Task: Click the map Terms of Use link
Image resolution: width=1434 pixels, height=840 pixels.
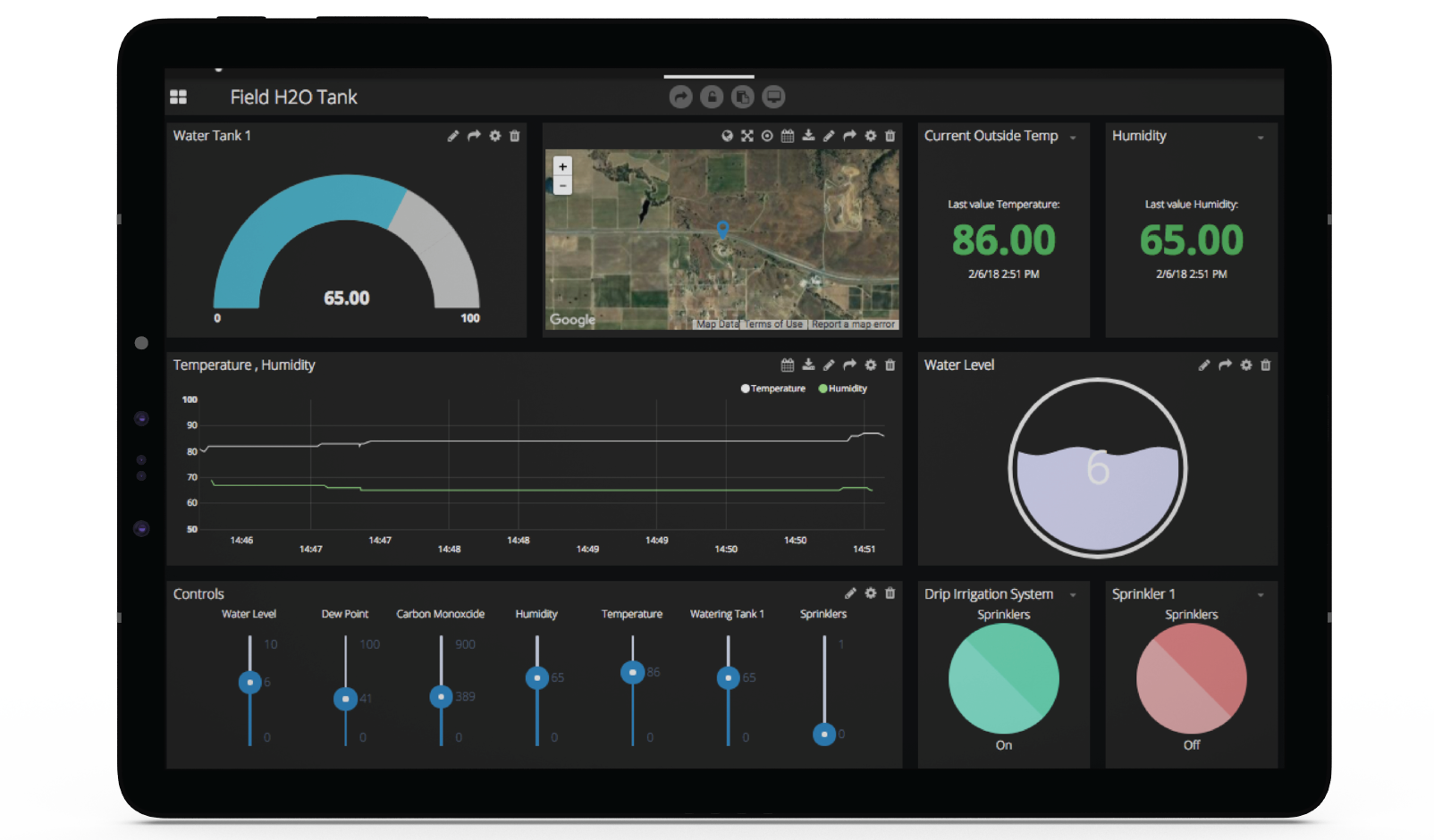Action: [773, 324]
